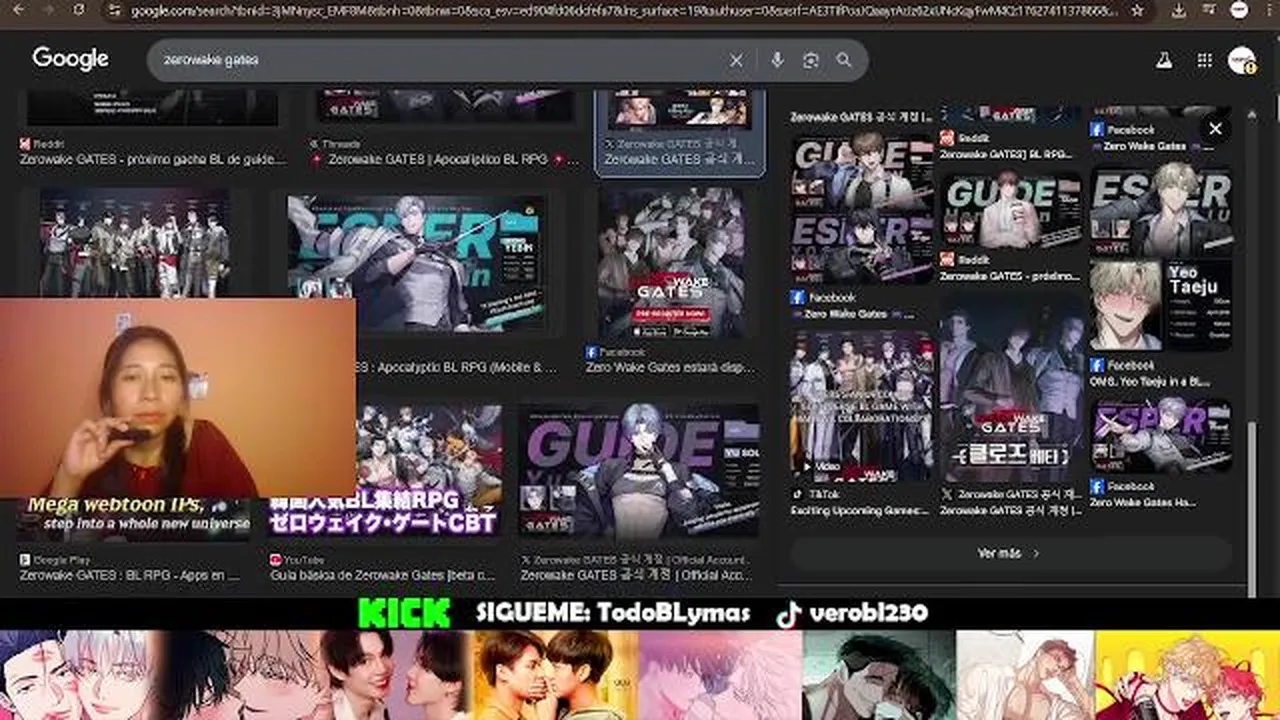Image resolution: width=1280 pixels, height=720 pixels.
Task: Open Reddit result 'Zerowake GATES - próximo gacha BL'
Action: click(154, 159)
